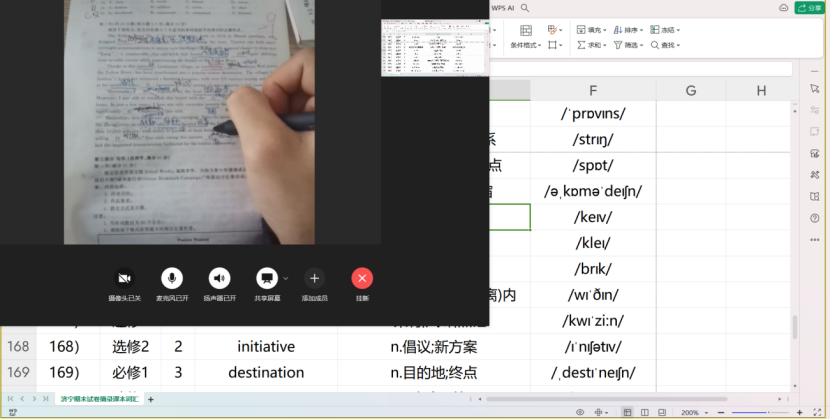Select the cursor tool in right sidebar
Image resolution: width=831 pixels, height=420 pixels.
(x=815, y=89)
